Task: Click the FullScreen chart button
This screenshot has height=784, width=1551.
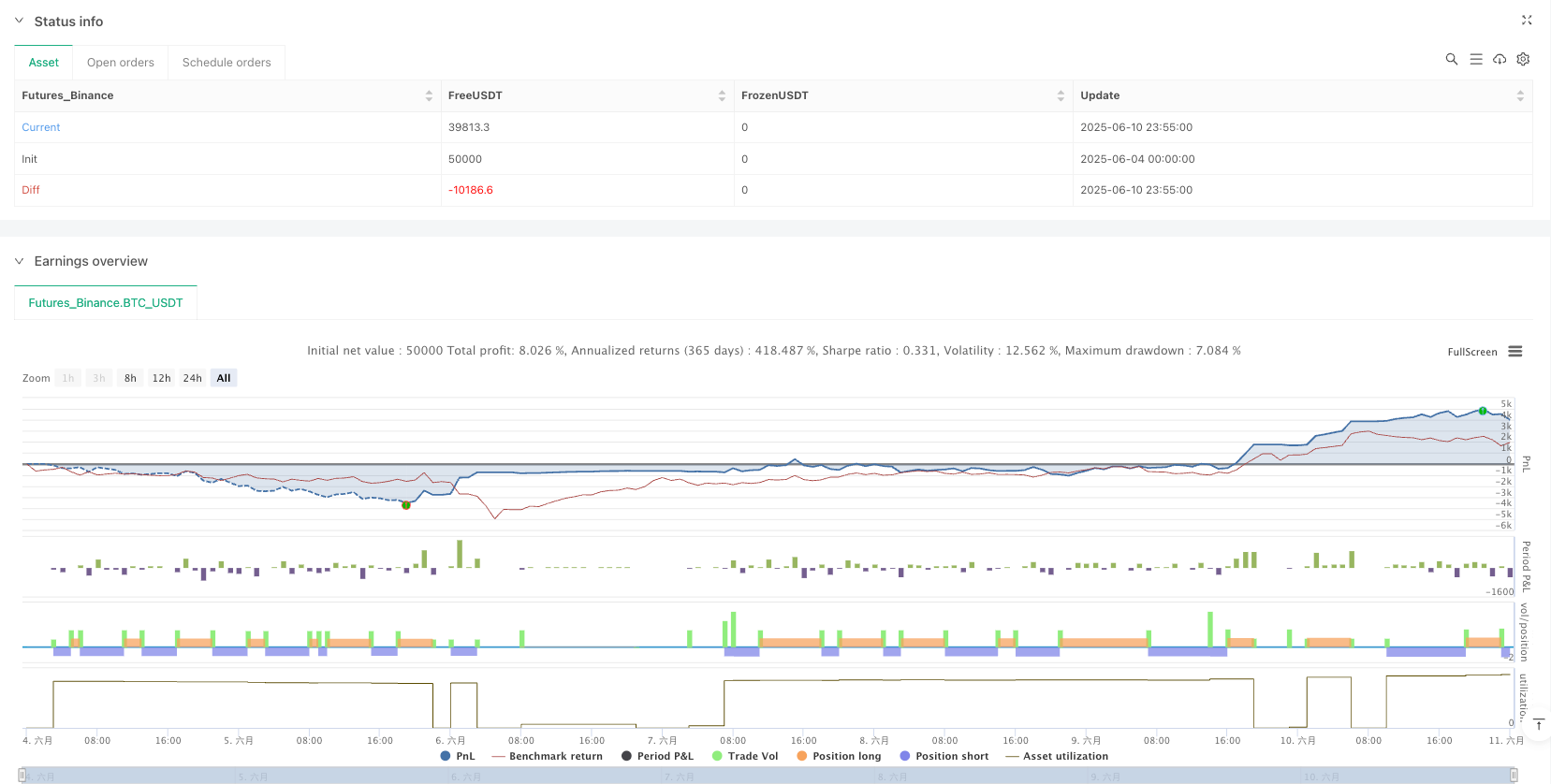Action: point(1471,352)
